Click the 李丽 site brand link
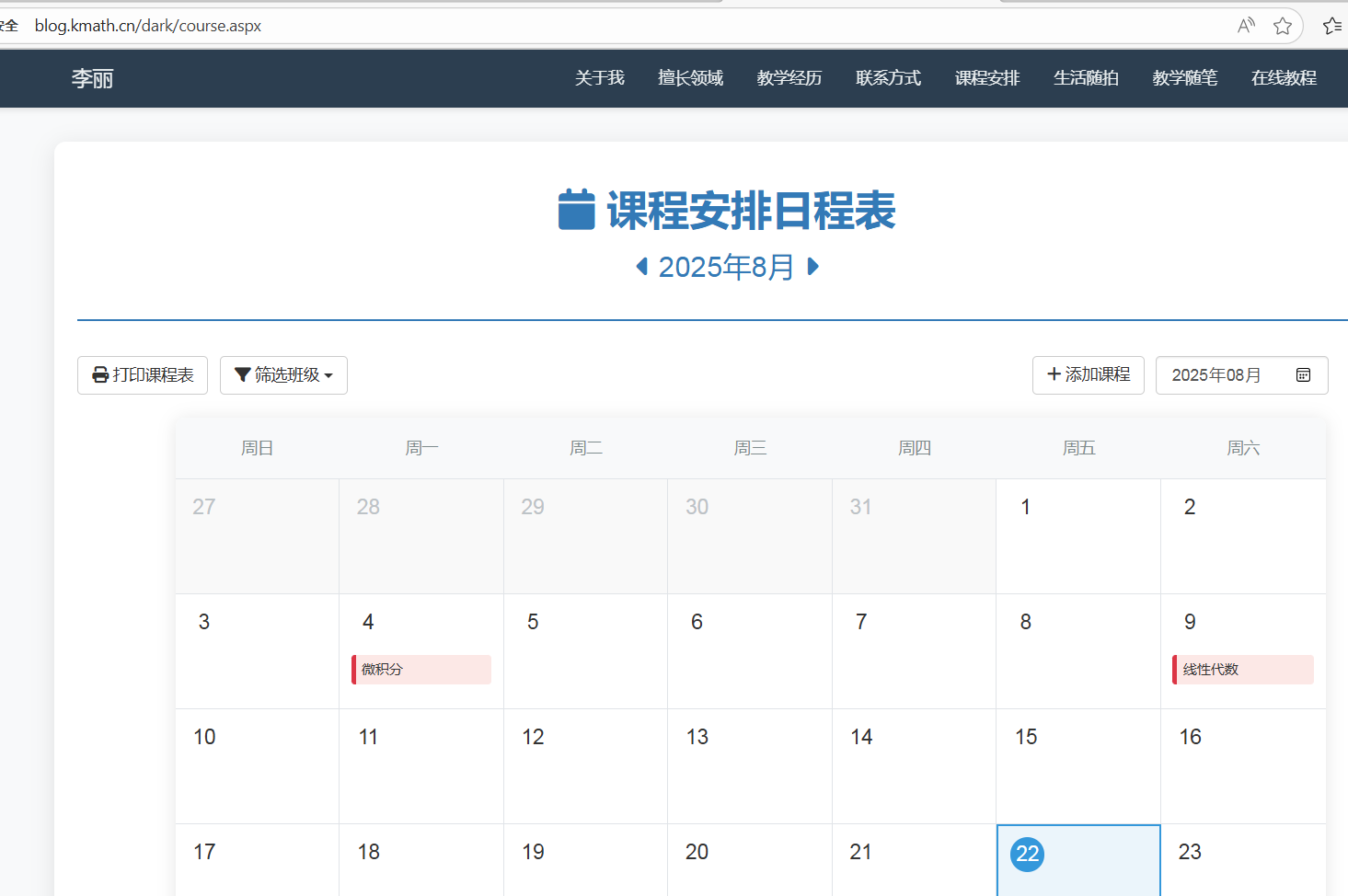The width and height of the screenshot is (1348, 896). coord(92,78)
